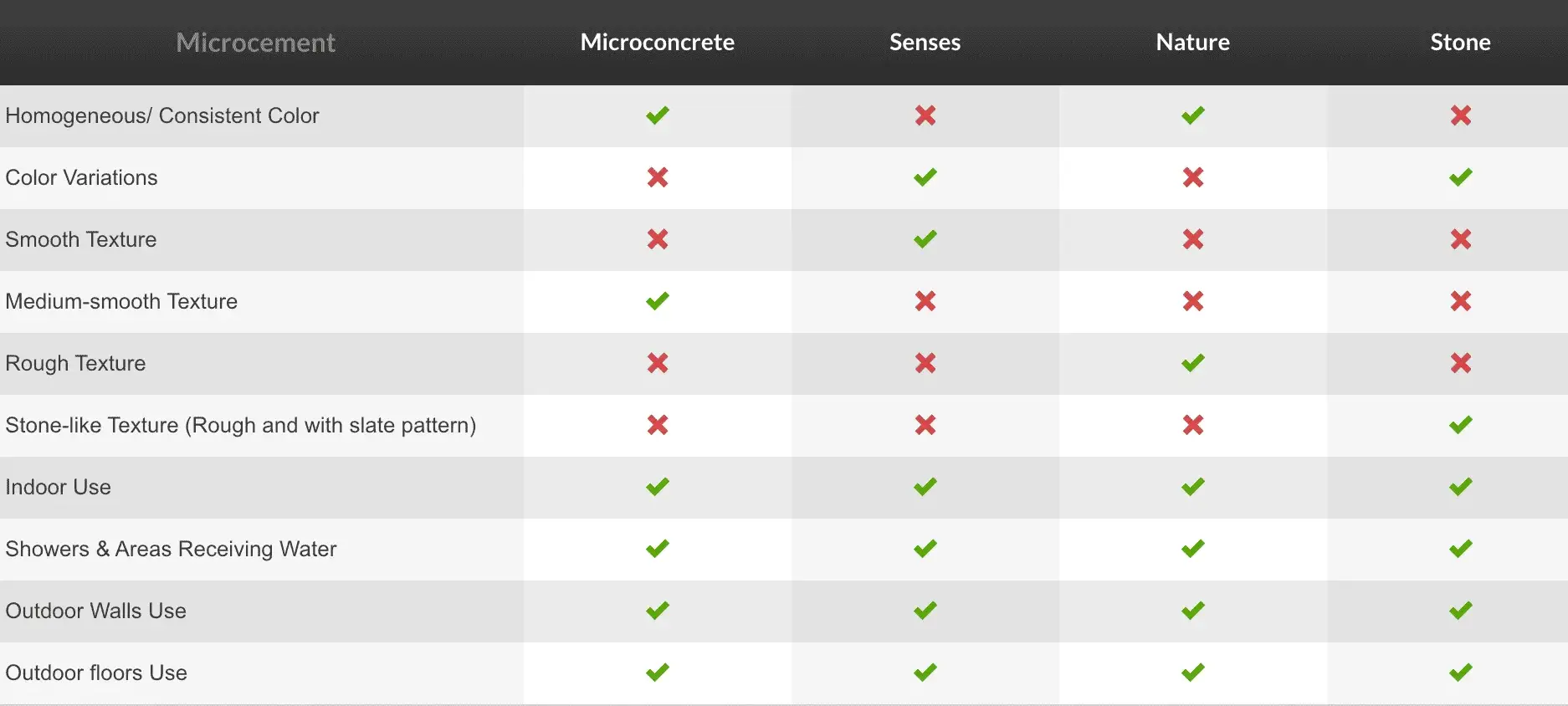Image resolution: width=1568 pixels, height=706 pixels.
Task: Click Microconcrete check for Medium-smooth Texture
Action: pos(658,301)
